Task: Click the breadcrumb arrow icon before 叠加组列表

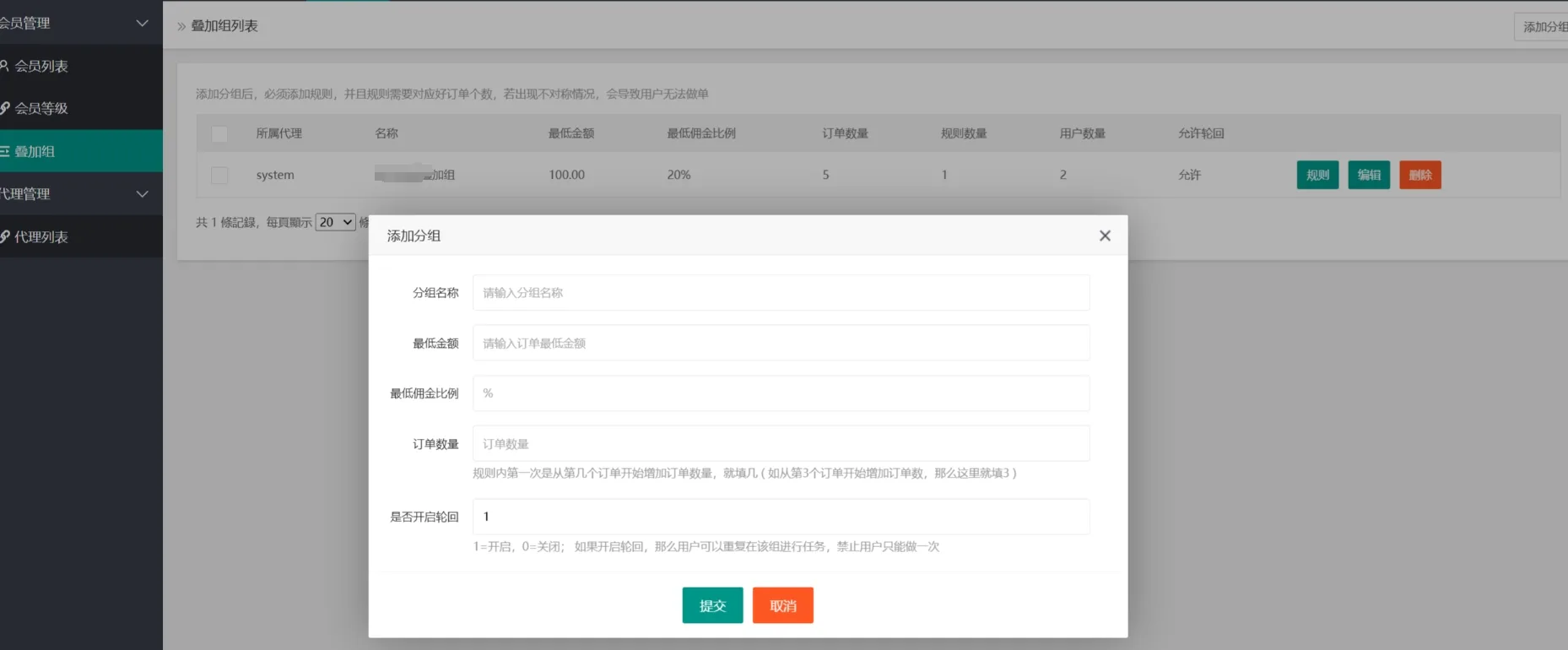Action: tap(181, 26)
